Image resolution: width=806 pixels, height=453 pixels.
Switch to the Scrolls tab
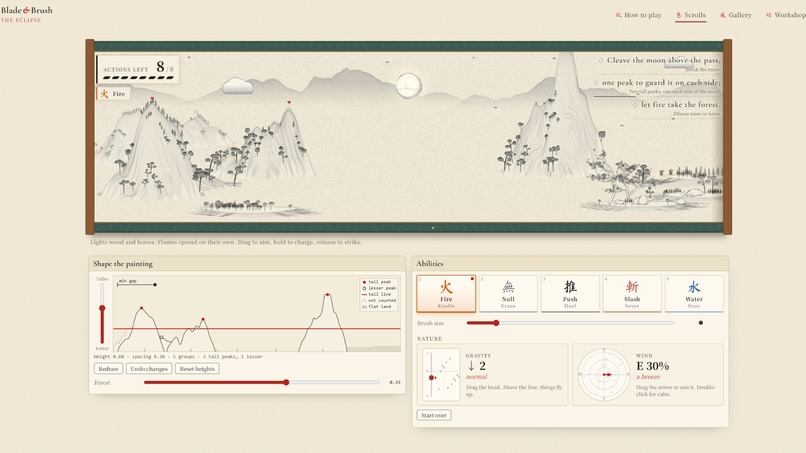coord(691,15)
